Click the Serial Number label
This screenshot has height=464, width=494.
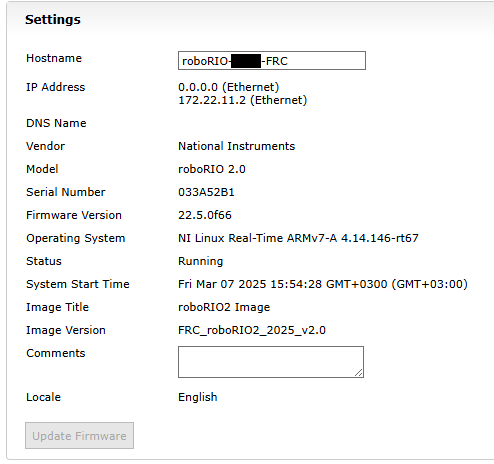pos(66,192)
